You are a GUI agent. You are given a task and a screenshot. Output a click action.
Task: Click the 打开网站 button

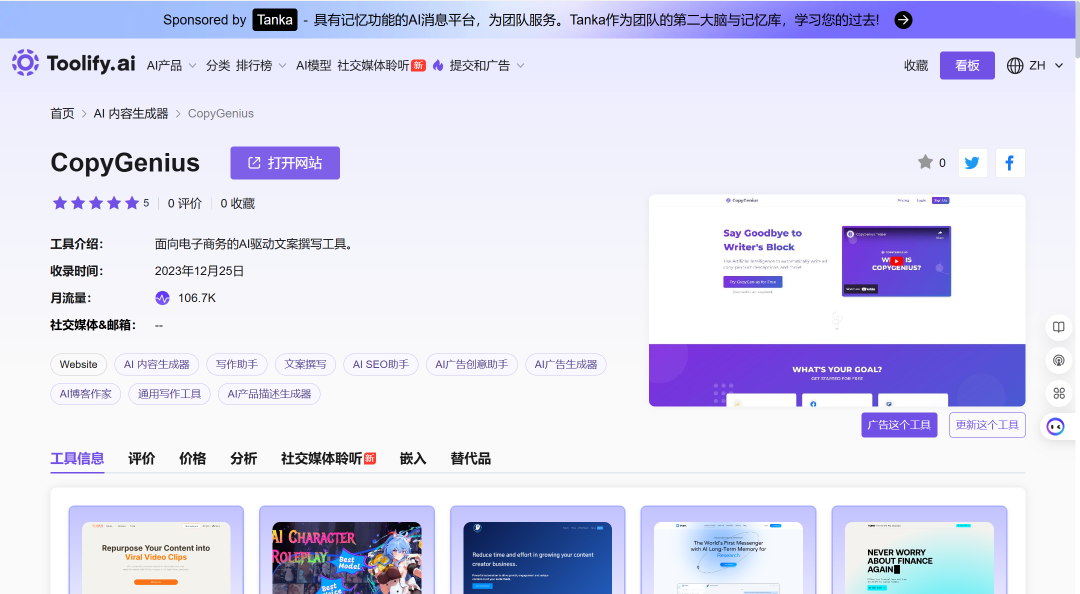[x=285, y=163]
